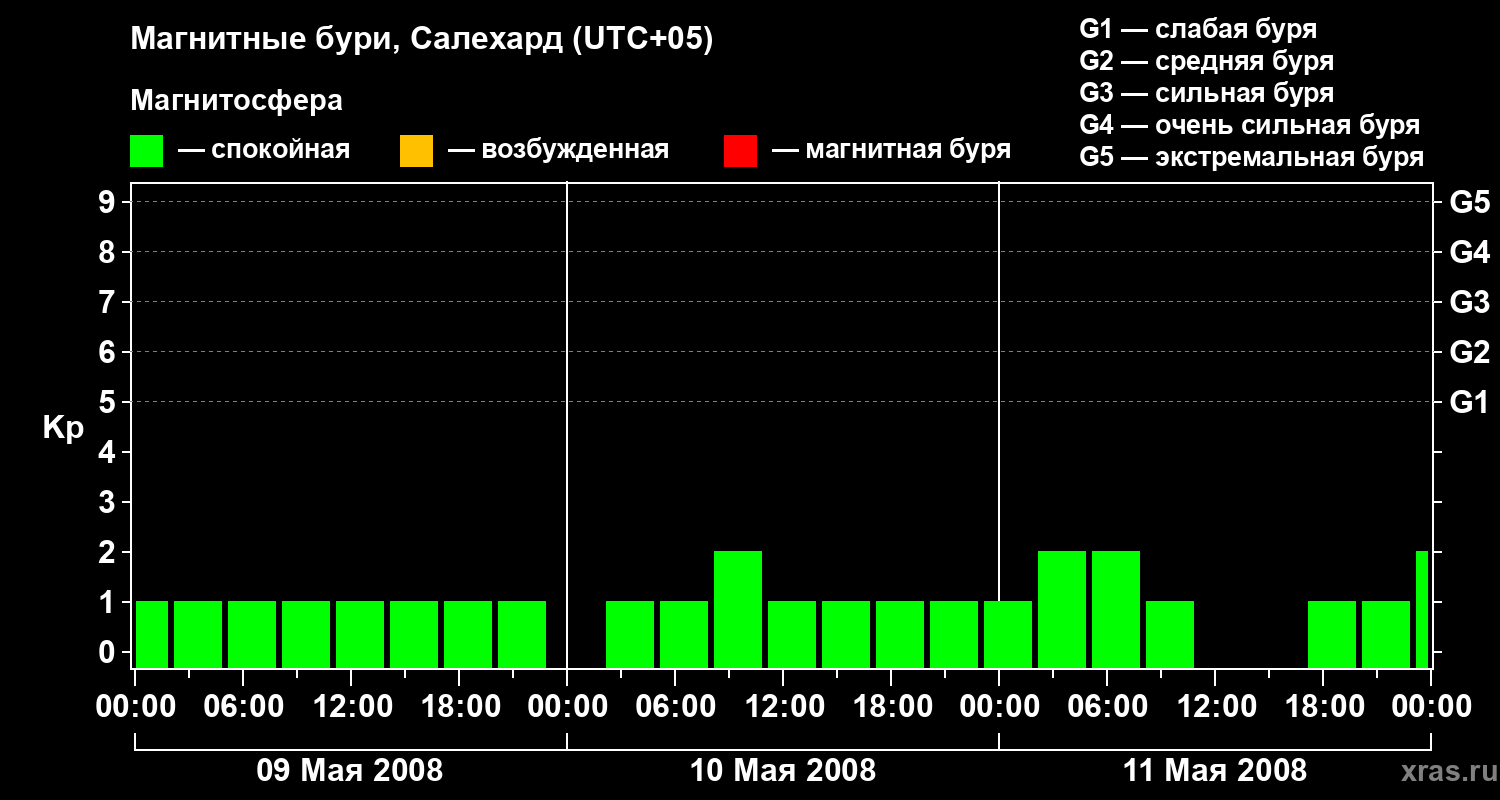This screenshot has width=1500, height=800.
Task: Click the '11 Мая 2008' date label
Action: pyautogui.click(x=1215, y=771)
